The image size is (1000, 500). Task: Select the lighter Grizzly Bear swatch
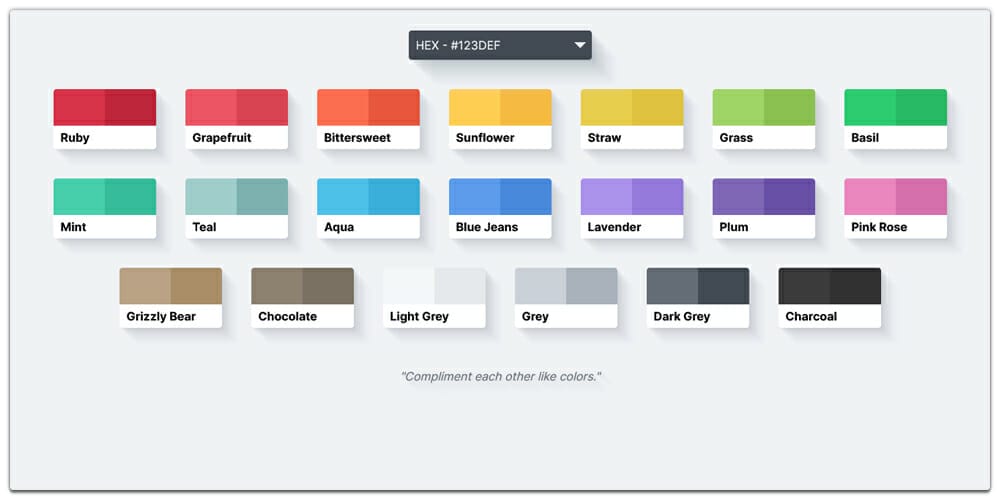[145, 285]
